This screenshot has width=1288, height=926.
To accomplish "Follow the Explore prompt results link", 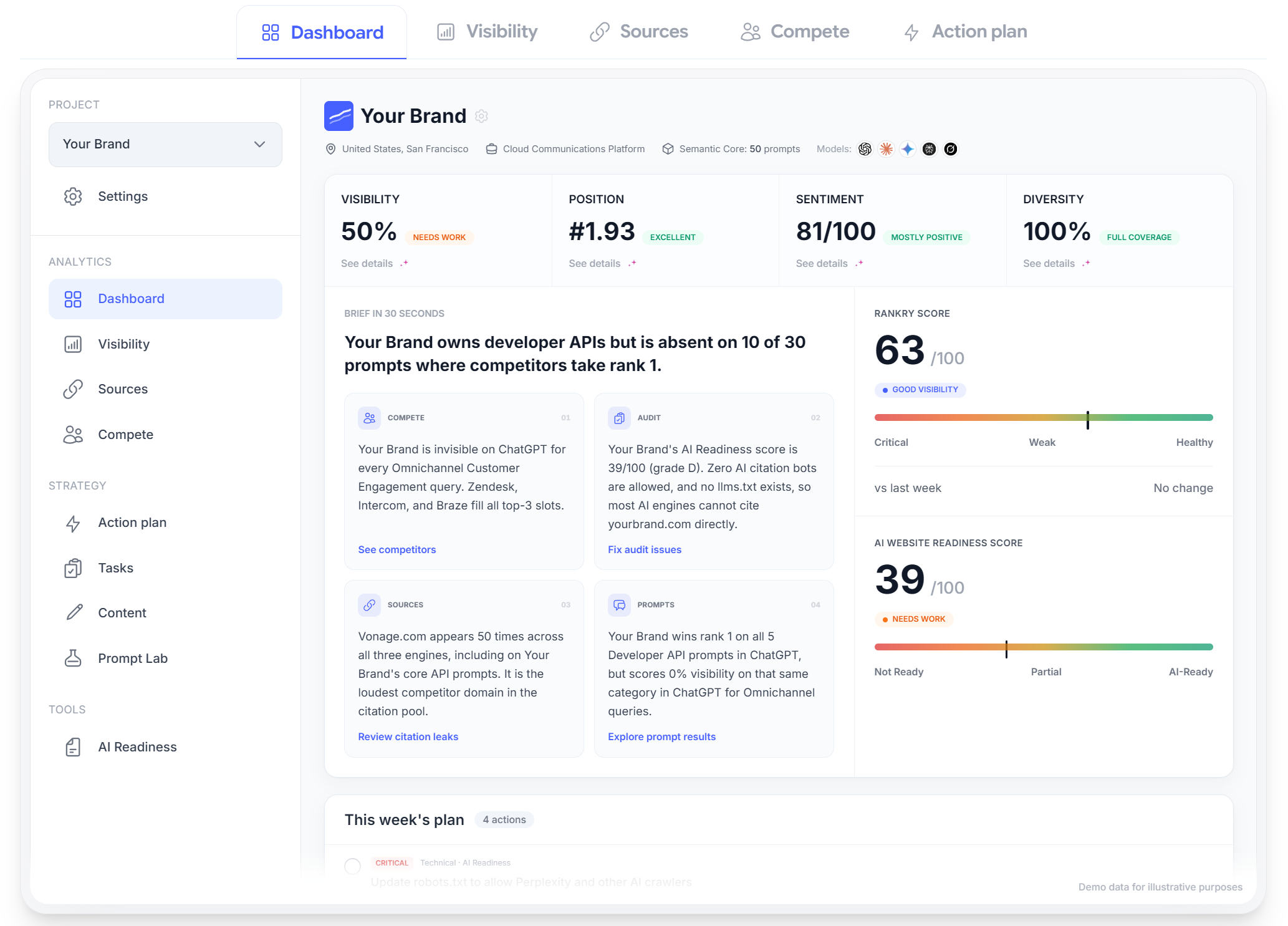I will pos(661,736).
